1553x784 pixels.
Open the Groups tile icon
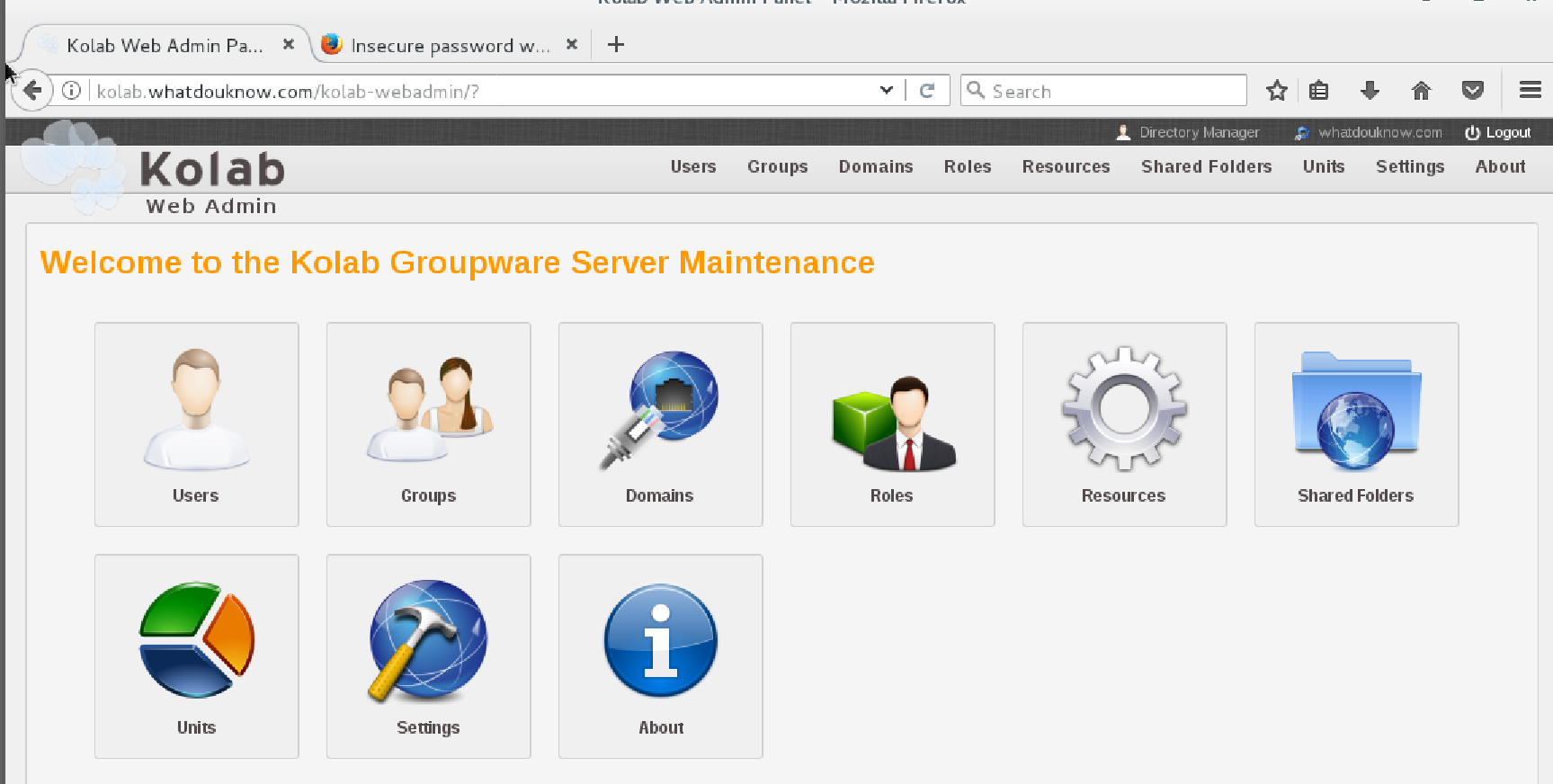click(x=429, y=410)
